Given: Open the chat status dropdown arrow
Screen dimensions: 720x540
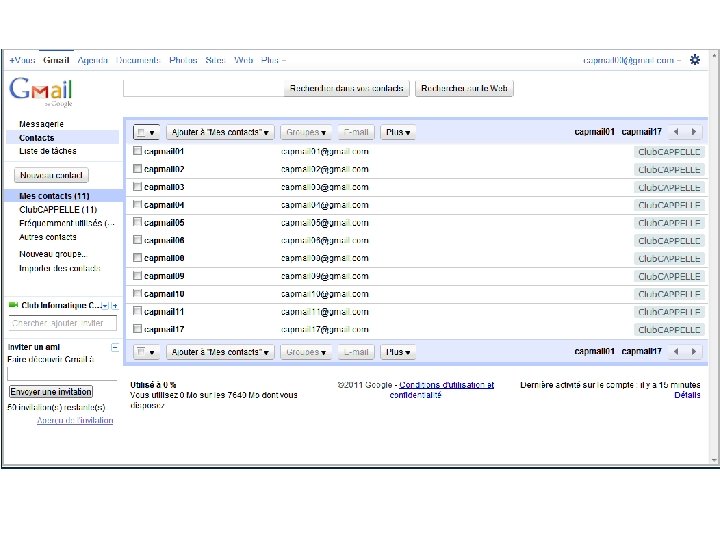Looking at the screenshot, I should [x=106, y=305].
